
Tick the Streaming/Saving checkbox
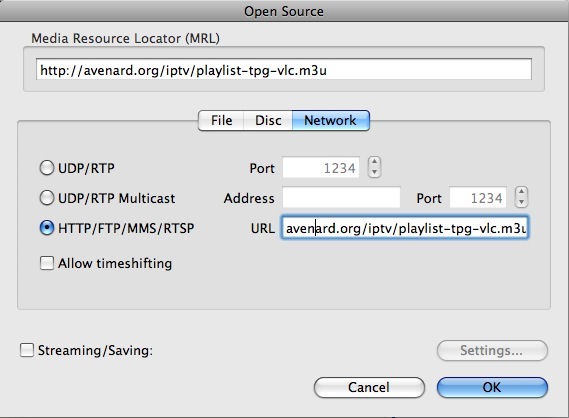[27, 350]
